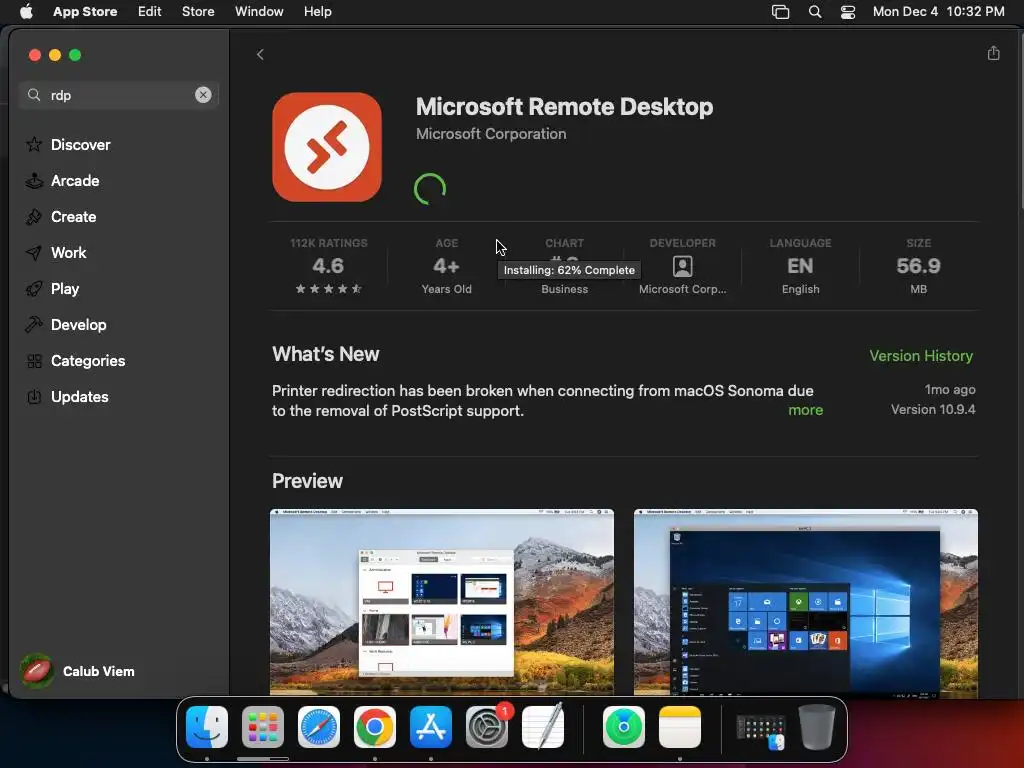
Task: Click the Create brush icon
Action: [34, 216]
